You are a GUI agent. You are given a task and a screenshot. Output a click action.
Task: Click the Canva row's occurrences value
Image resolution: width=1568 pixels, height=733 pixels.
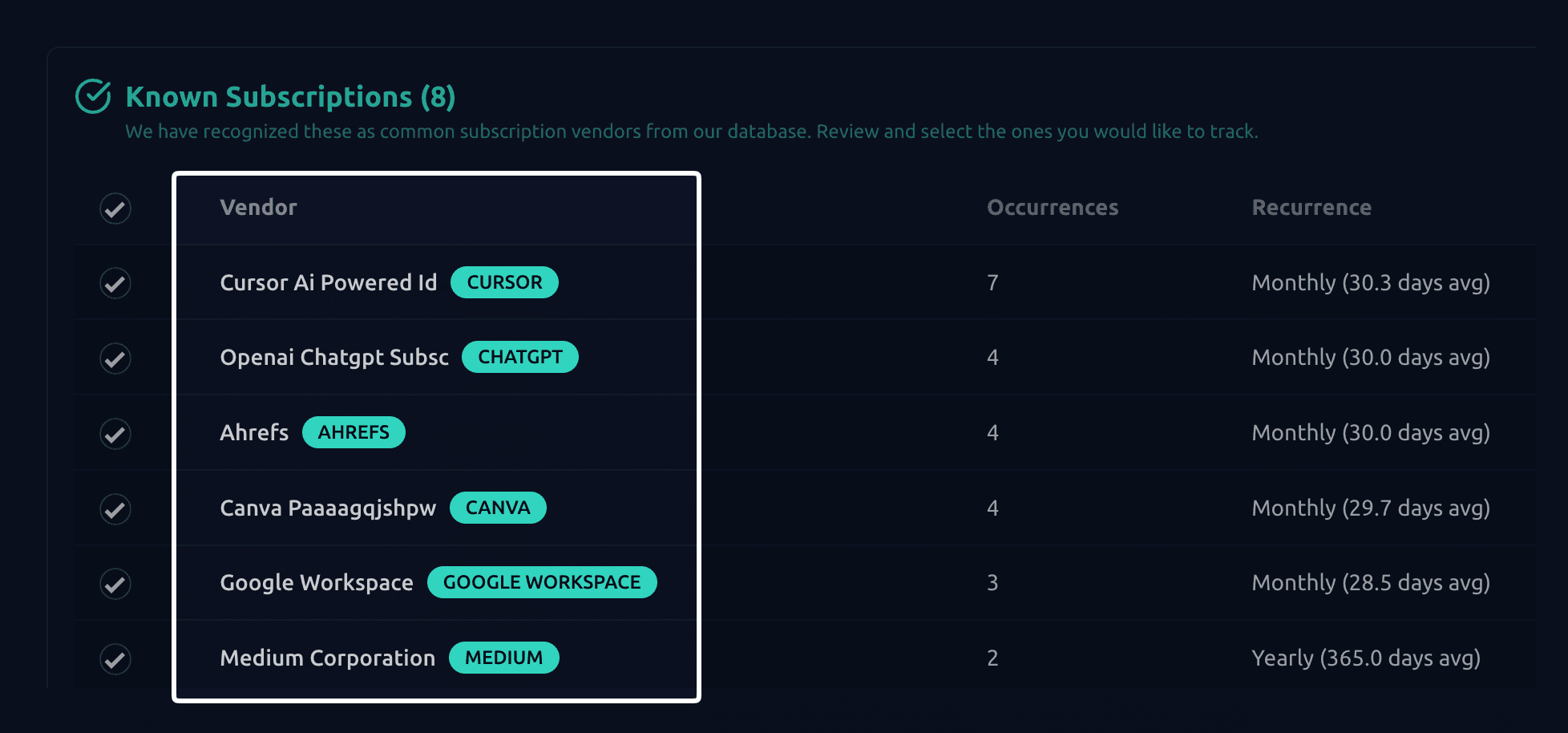point(992,508)
